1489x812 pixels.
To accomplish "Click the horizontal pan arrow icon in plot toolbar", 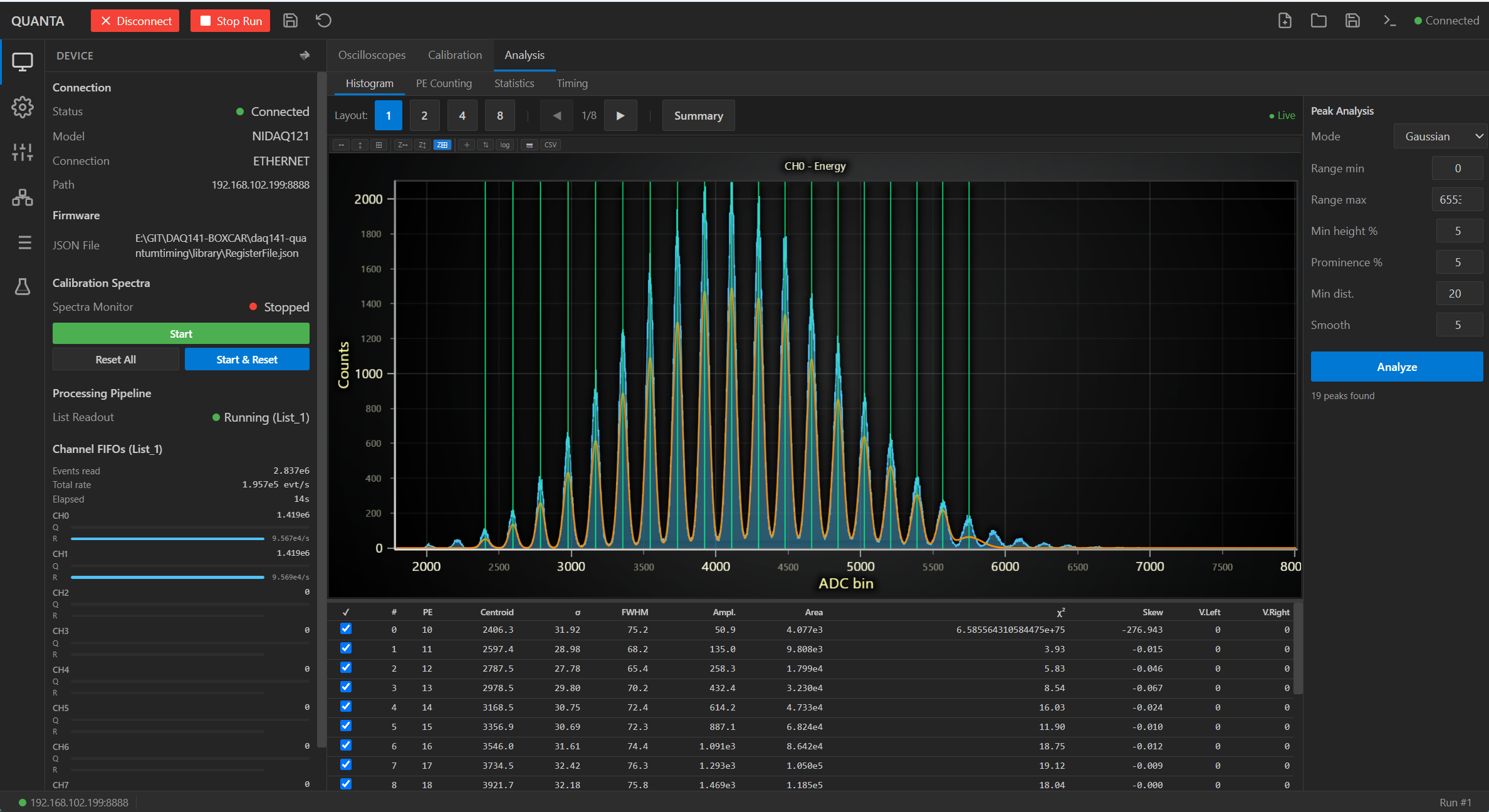I will (x=341, y=145).
